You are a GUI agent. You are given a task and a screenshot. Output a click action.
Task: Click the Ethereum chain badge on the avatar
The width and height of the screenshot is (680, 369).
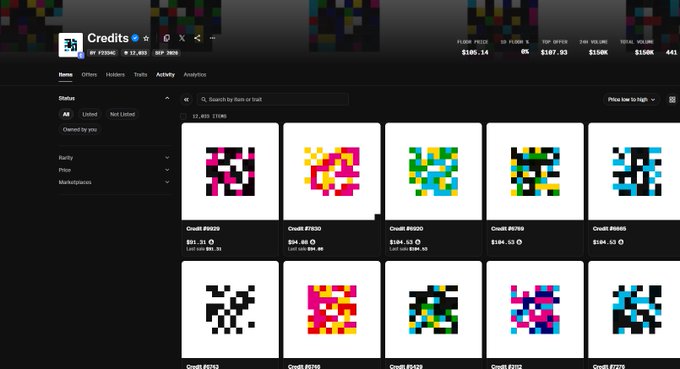[81, 55]
